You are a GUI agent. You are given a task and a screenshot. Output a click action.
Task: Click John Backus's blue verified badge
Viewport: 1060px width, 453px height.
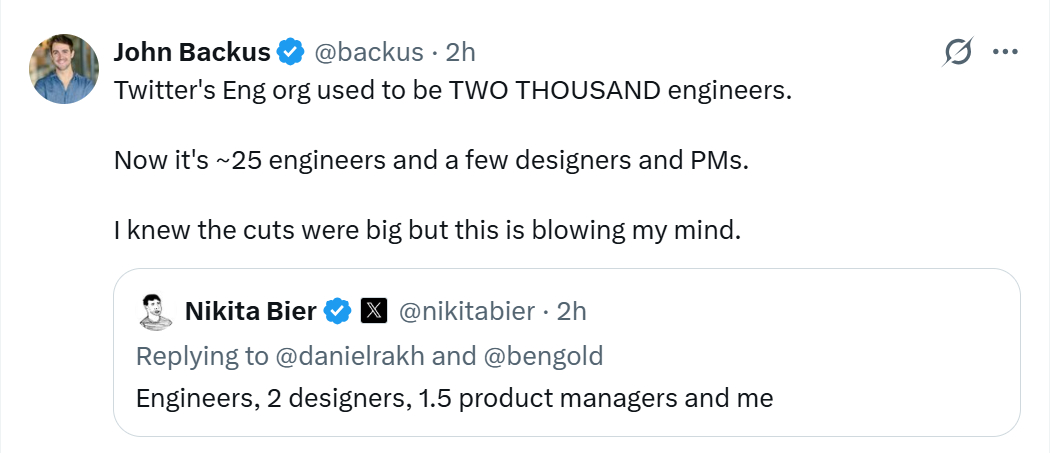click(291, 51)
